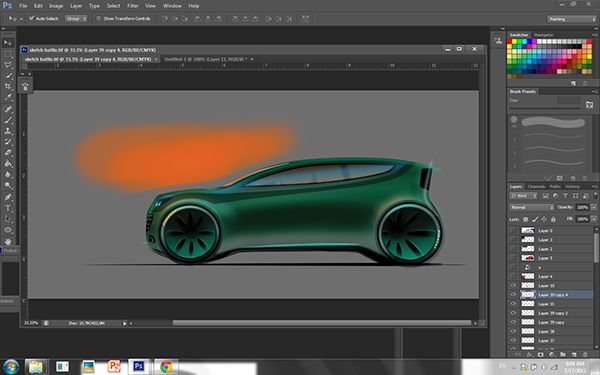Add a layer mask from Layers panel
This screenshot has width=600, height=375.
(x=541, y=355)
